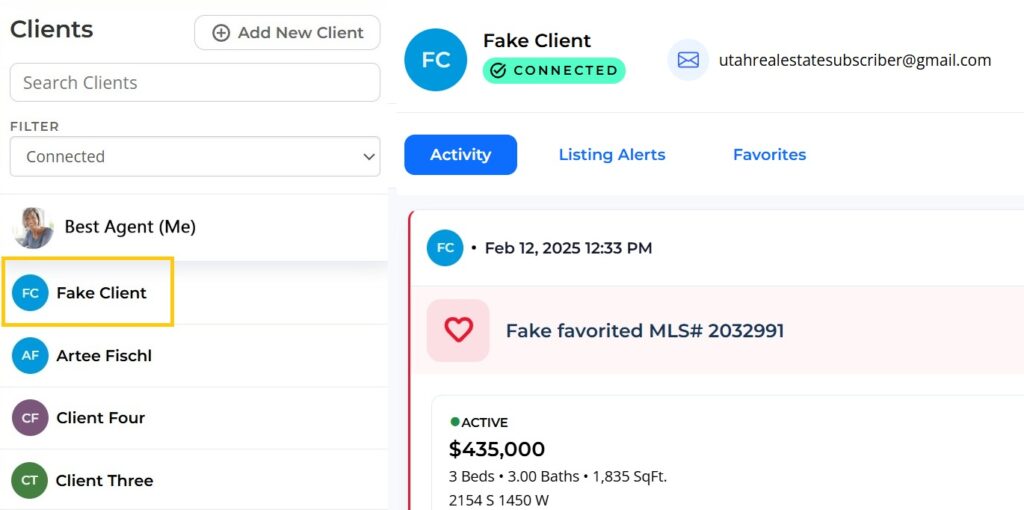This screenshot has width=1024, height=510.
Task: Click the Add New Client button
Action: pos(287,33)
